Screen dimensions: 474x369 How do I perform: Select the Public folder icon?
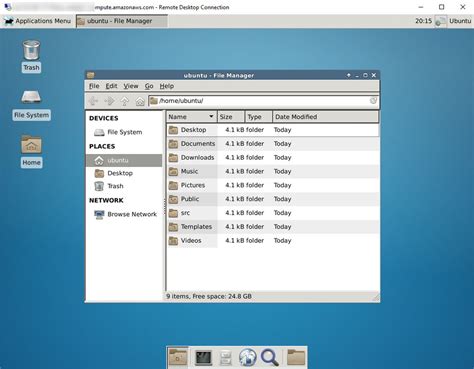(x=173, y=199)
